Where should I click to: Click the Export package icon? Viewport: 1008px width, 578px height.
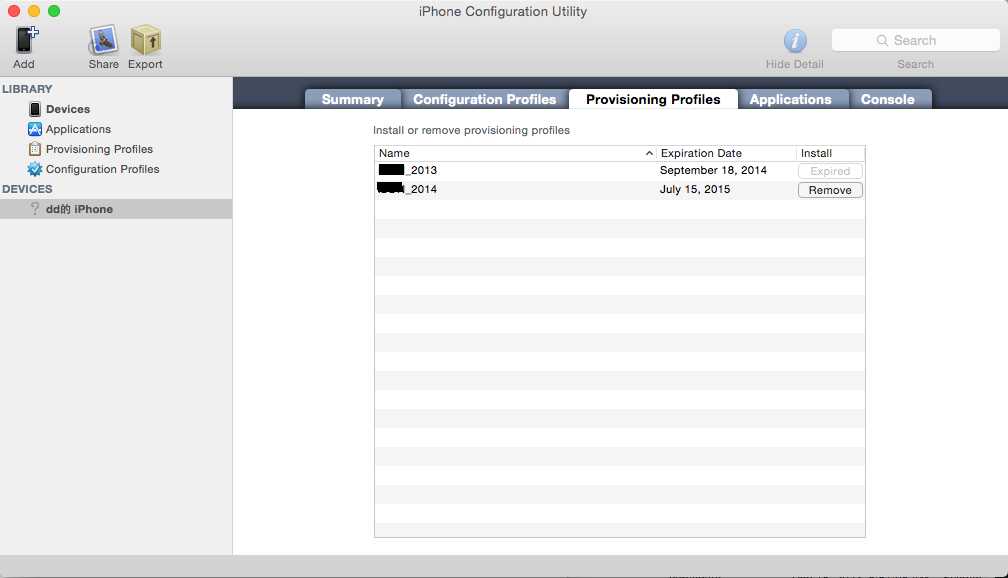coord(145,41)
